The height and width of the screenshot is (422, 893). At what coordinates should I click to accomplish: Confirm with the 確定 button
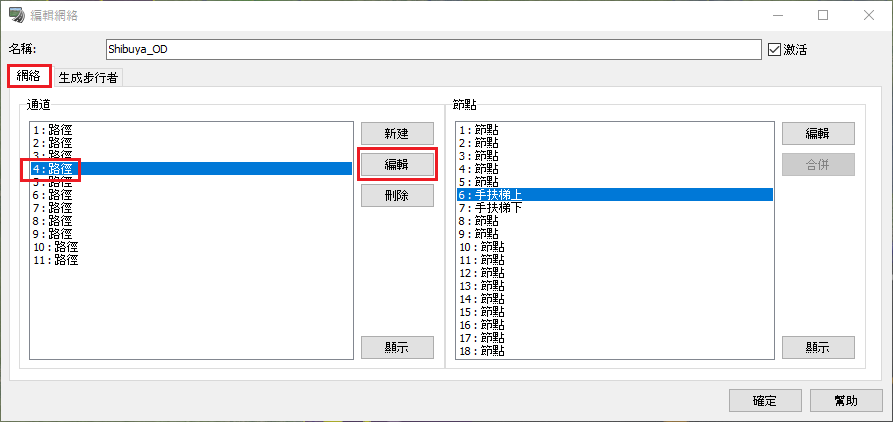(x=765, y=400)
